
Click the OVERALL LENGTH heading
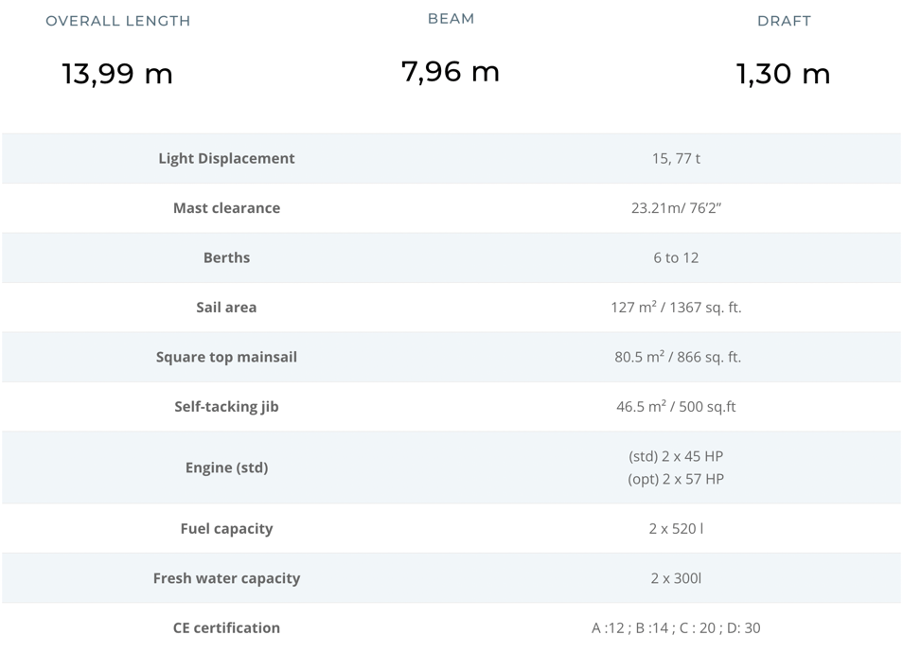[118, 21]
